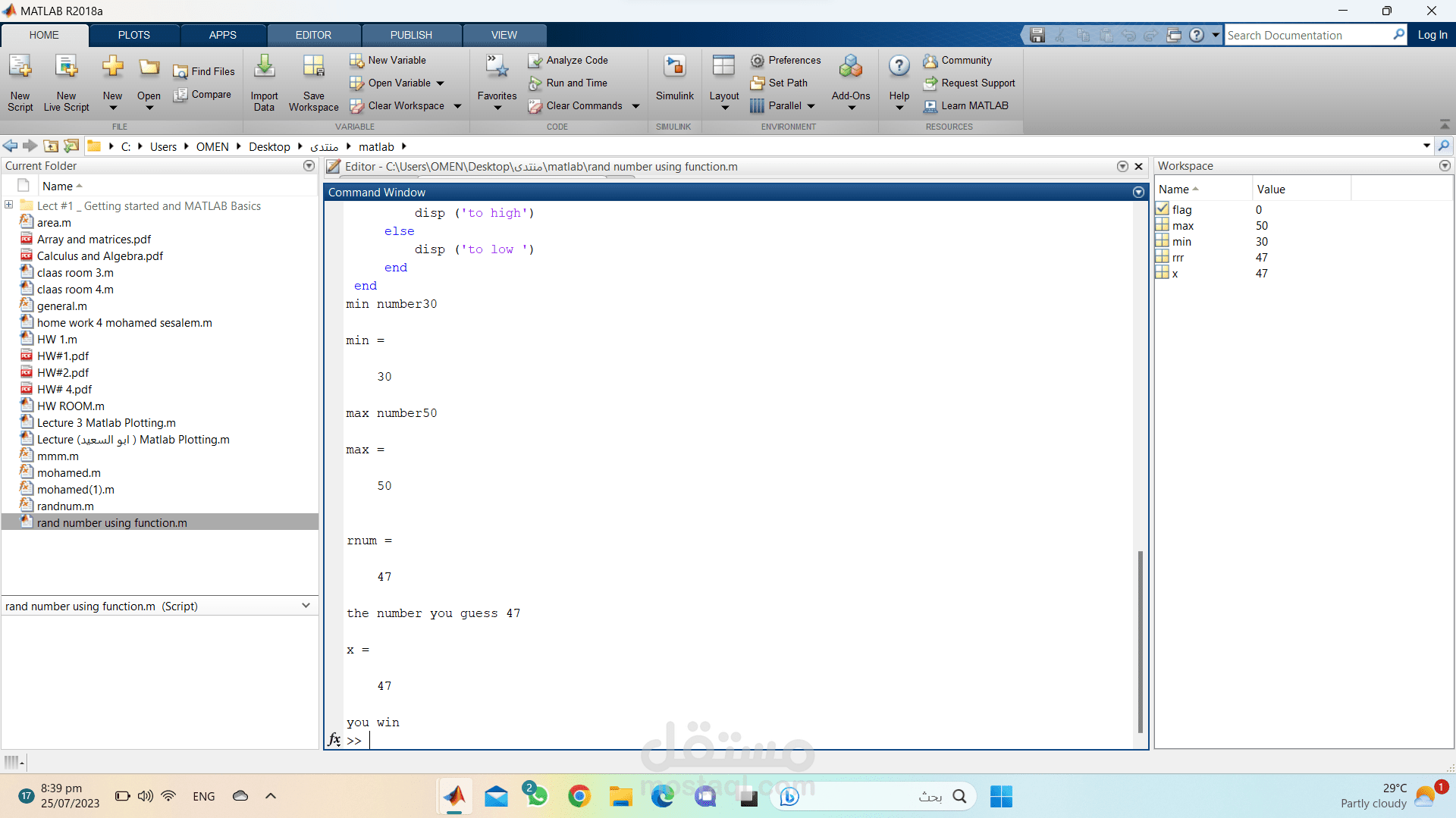The image size is (1456, 818).
Task: Open the address bar path history dropdown
Action: point(1426,146)
